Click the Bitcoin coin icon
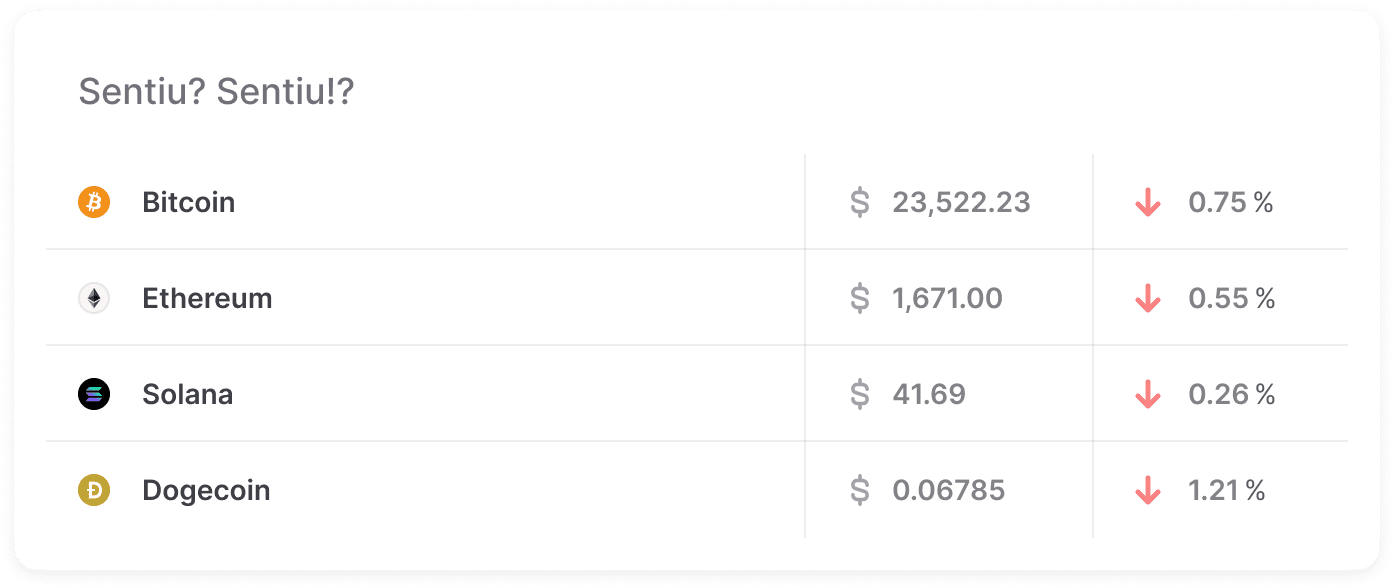This screenshot has height=588, width=1394. click(x=92, y=202)
